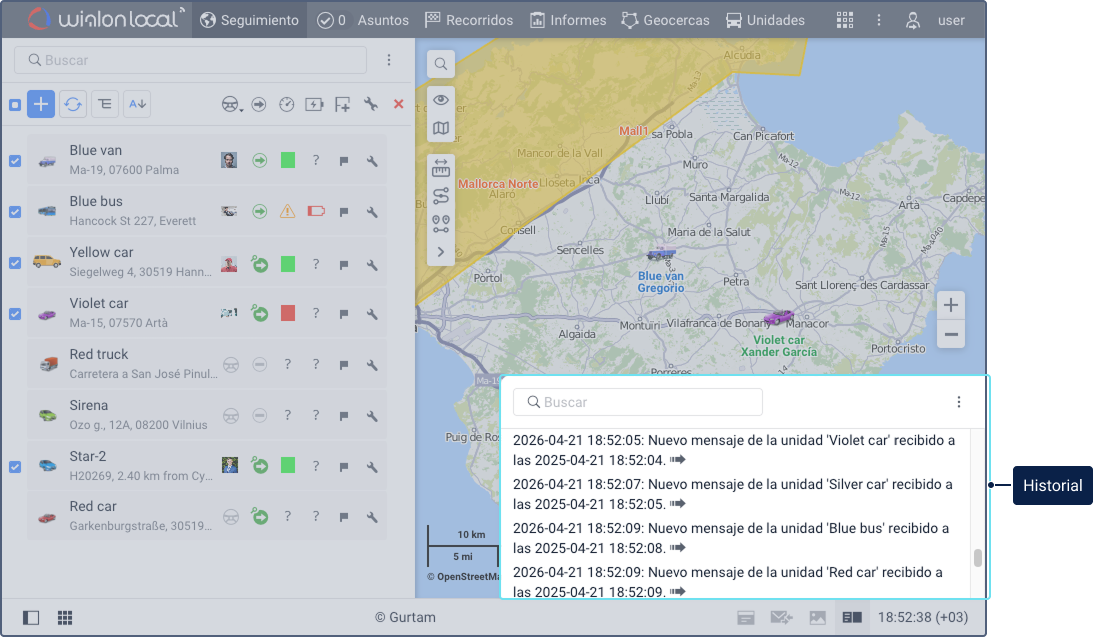This screenshot has height=637, width=1095.
Task: Click the Historial log vertical scrollbar
Action: coord(977,558)
